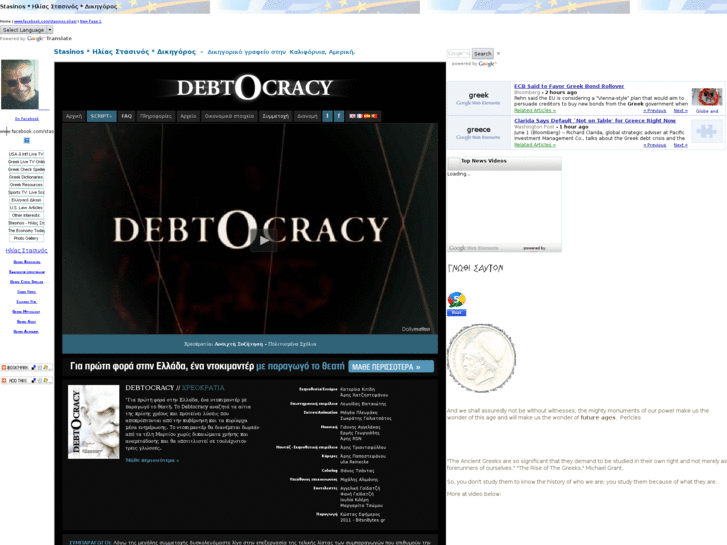Click the Top News Videos header

point(484,161)
